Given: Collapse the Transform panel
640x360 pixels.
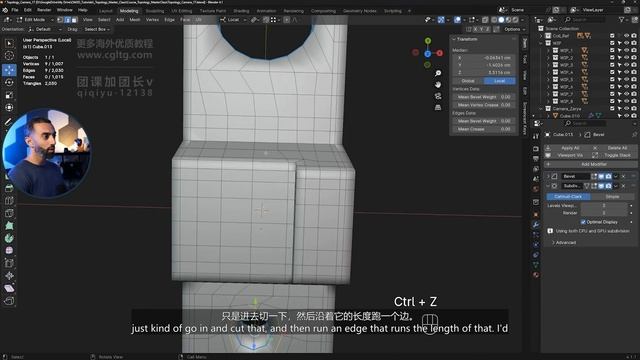Looking at the screenshot, I should 454,39.
